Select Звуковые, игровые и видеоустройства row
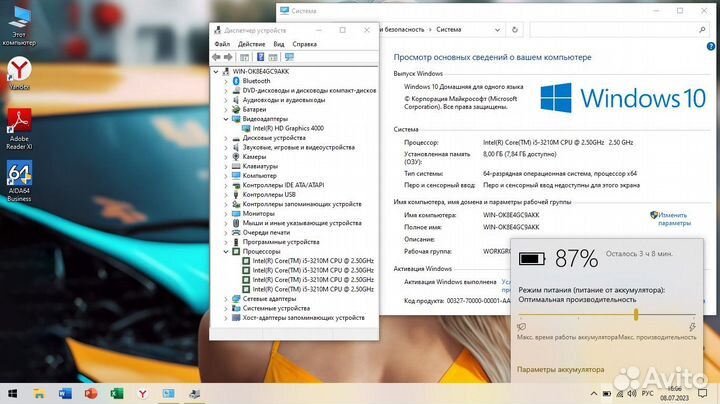 coord(298,147)
